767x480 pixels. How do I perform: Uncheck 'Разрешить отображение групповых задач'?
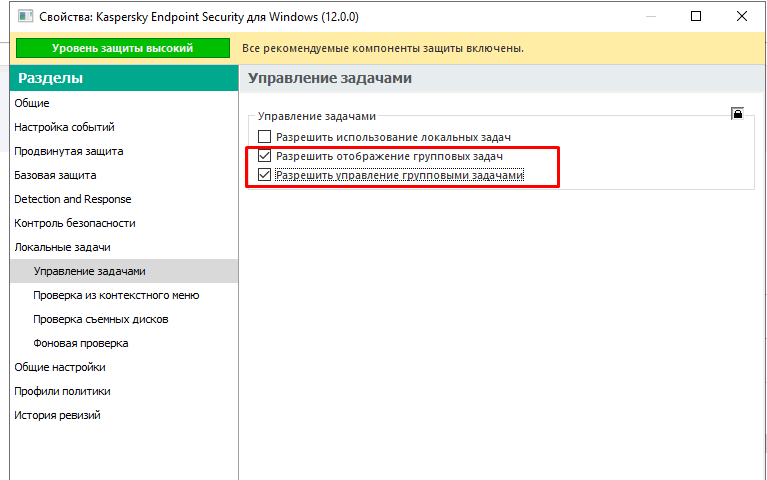coord(264,156)
